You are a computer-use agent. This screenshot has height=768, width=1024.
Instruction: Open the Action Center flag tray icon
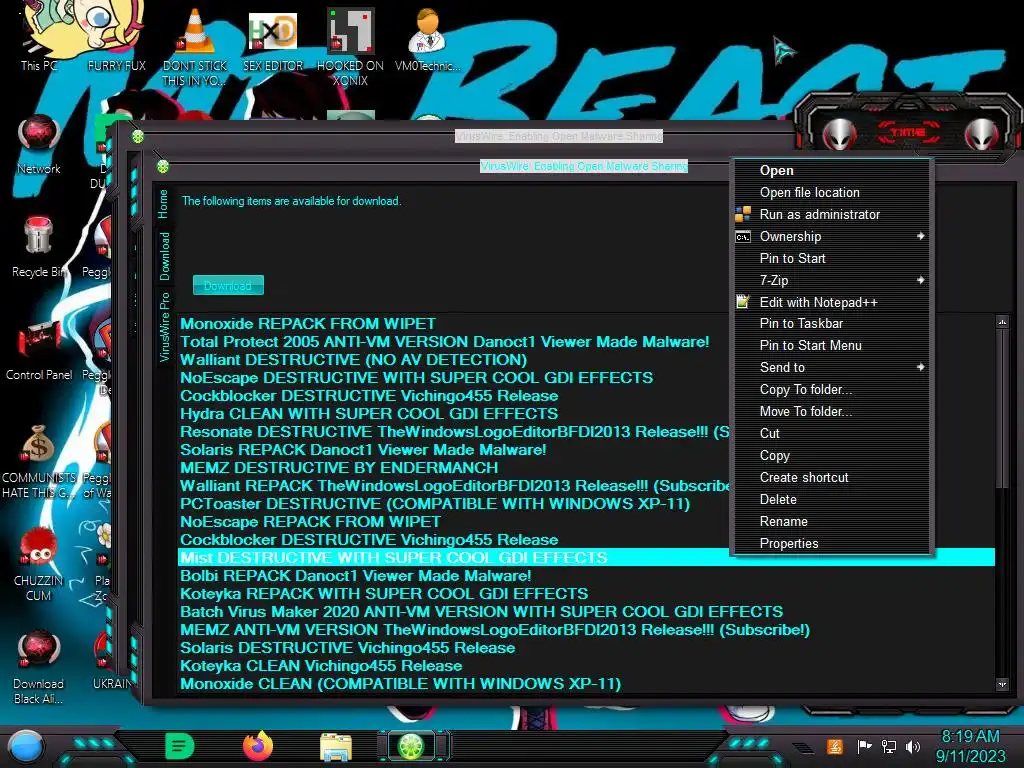(864, 746)
